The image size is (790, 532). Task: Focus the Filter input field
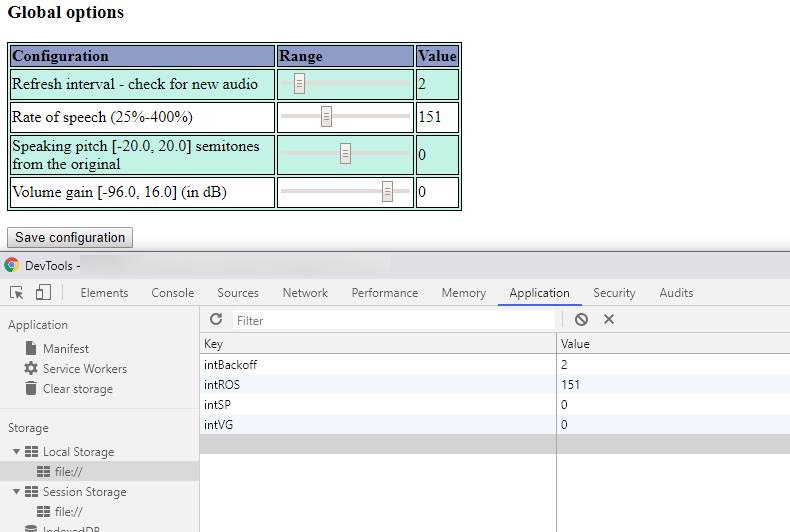click(x=394, y=320)
